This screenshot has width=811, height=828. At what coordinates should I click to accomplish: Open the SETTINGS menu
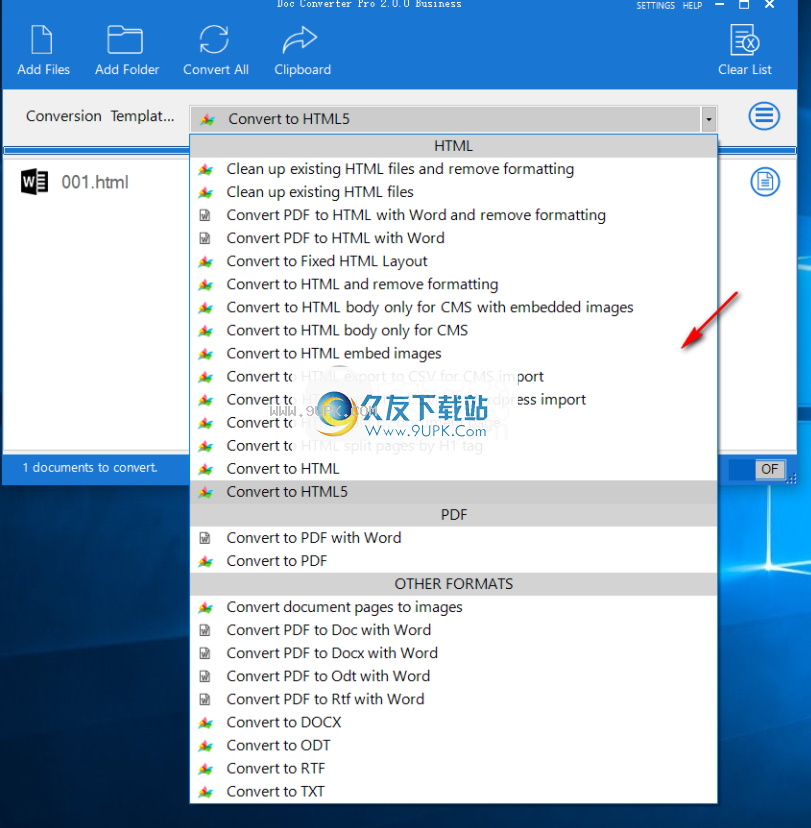tap(655, 5)
